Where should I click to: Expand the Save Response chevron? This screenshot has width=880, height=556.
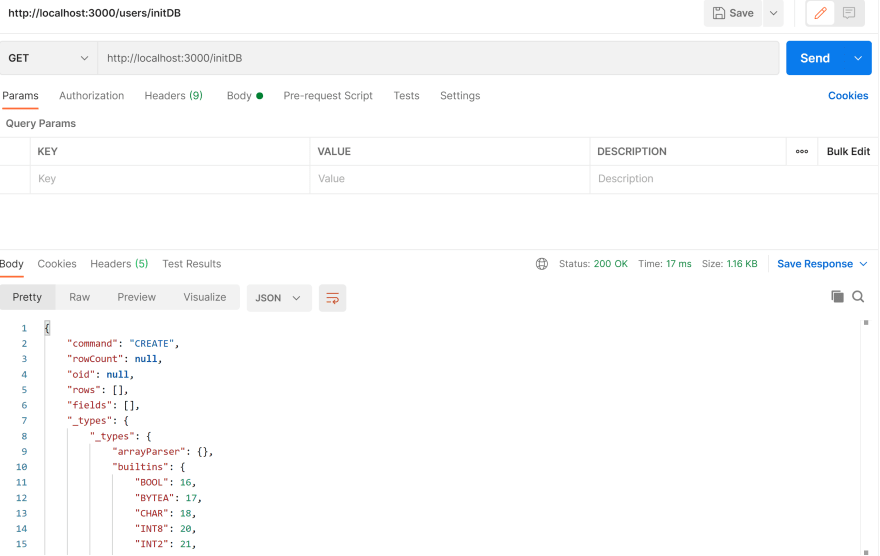(863, 264)
